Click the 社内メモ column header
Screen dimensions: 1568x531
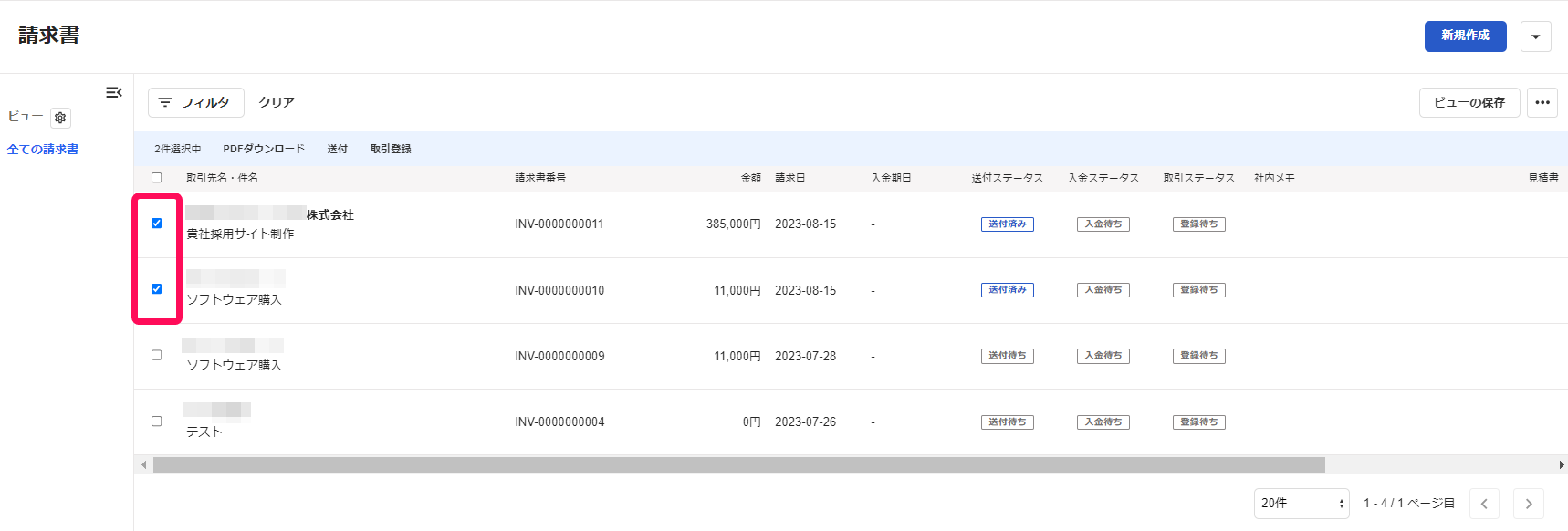click(1274, 178)
